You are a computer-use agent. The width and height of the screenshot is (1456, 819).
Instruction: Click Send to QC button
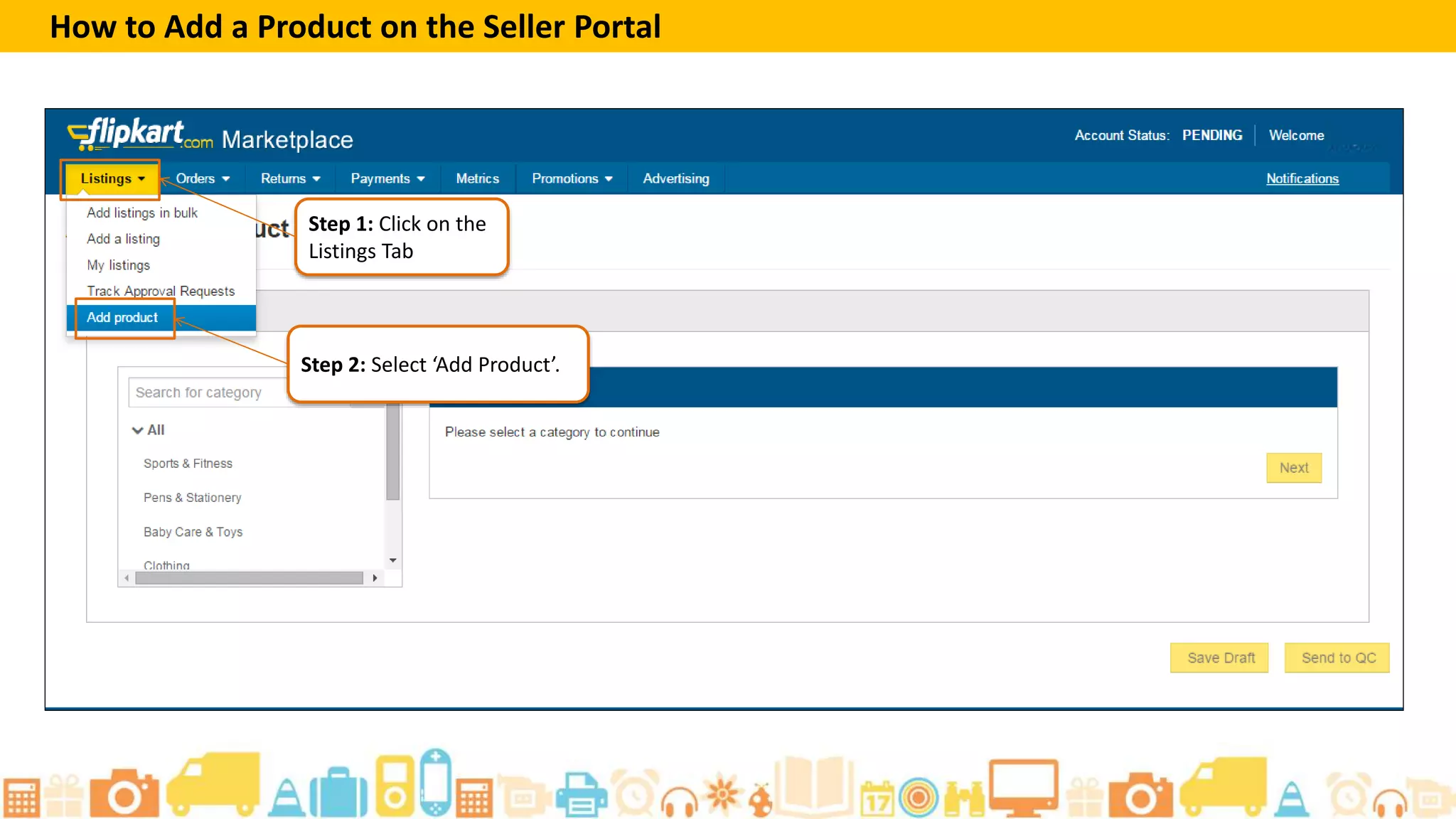click(x=1338, y=658)
